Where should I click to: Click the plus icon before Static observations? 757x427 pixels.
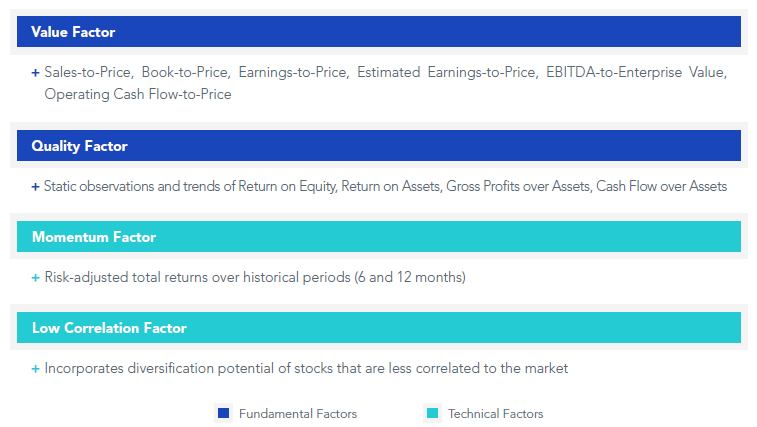tap(35, 187)
